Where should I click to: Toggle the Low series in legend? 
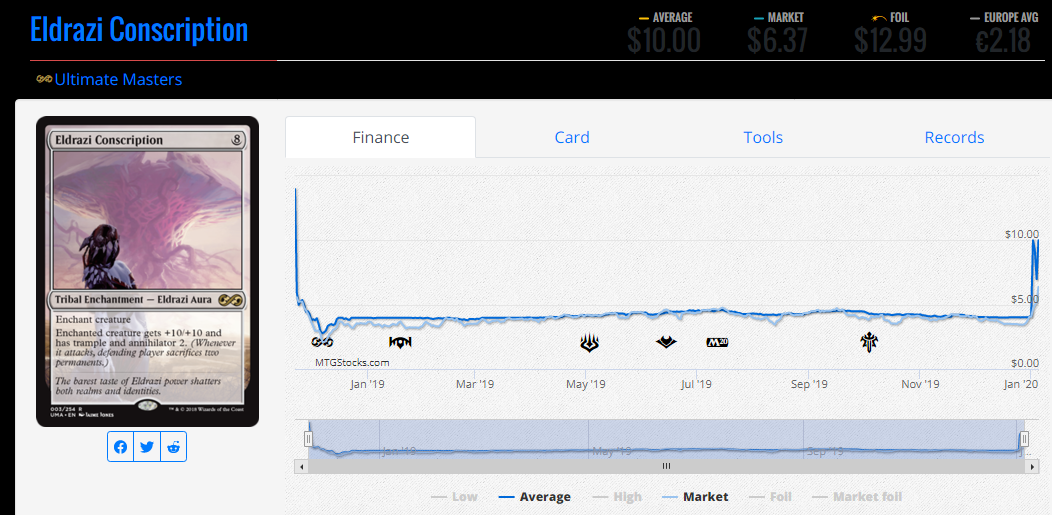point(454,497)
